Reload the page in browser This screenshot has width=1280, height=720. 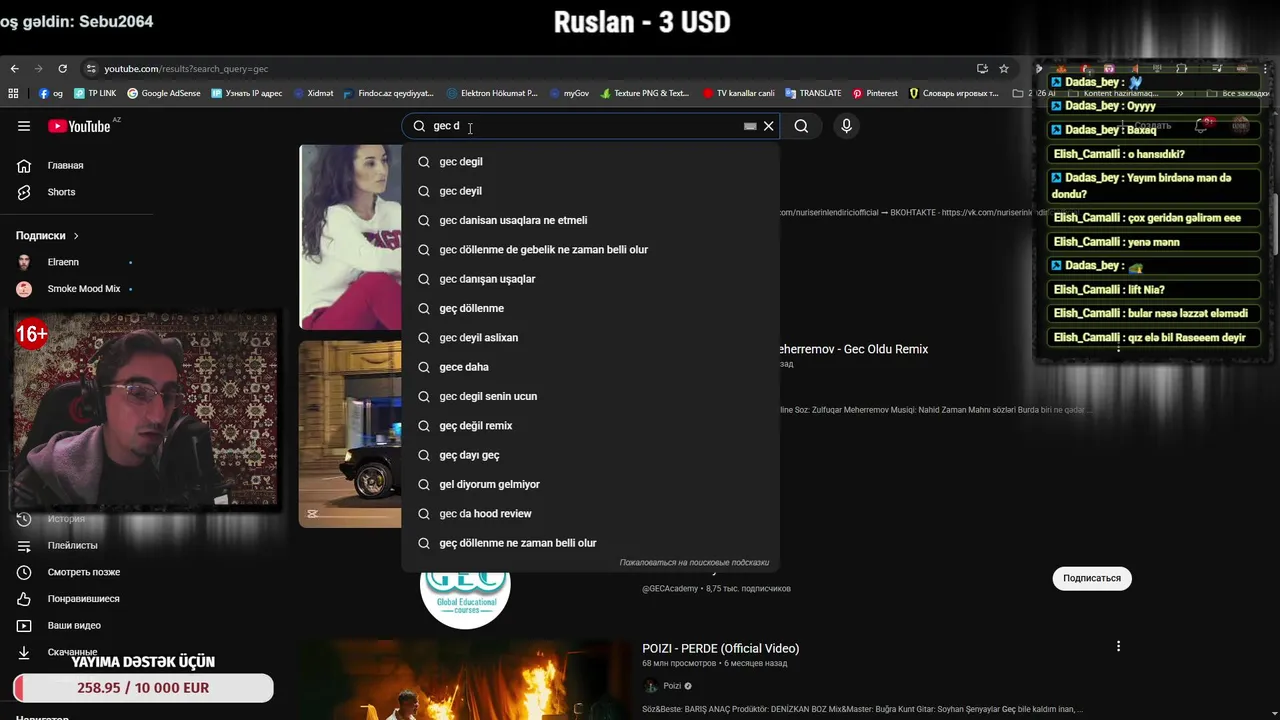[62, 69]
